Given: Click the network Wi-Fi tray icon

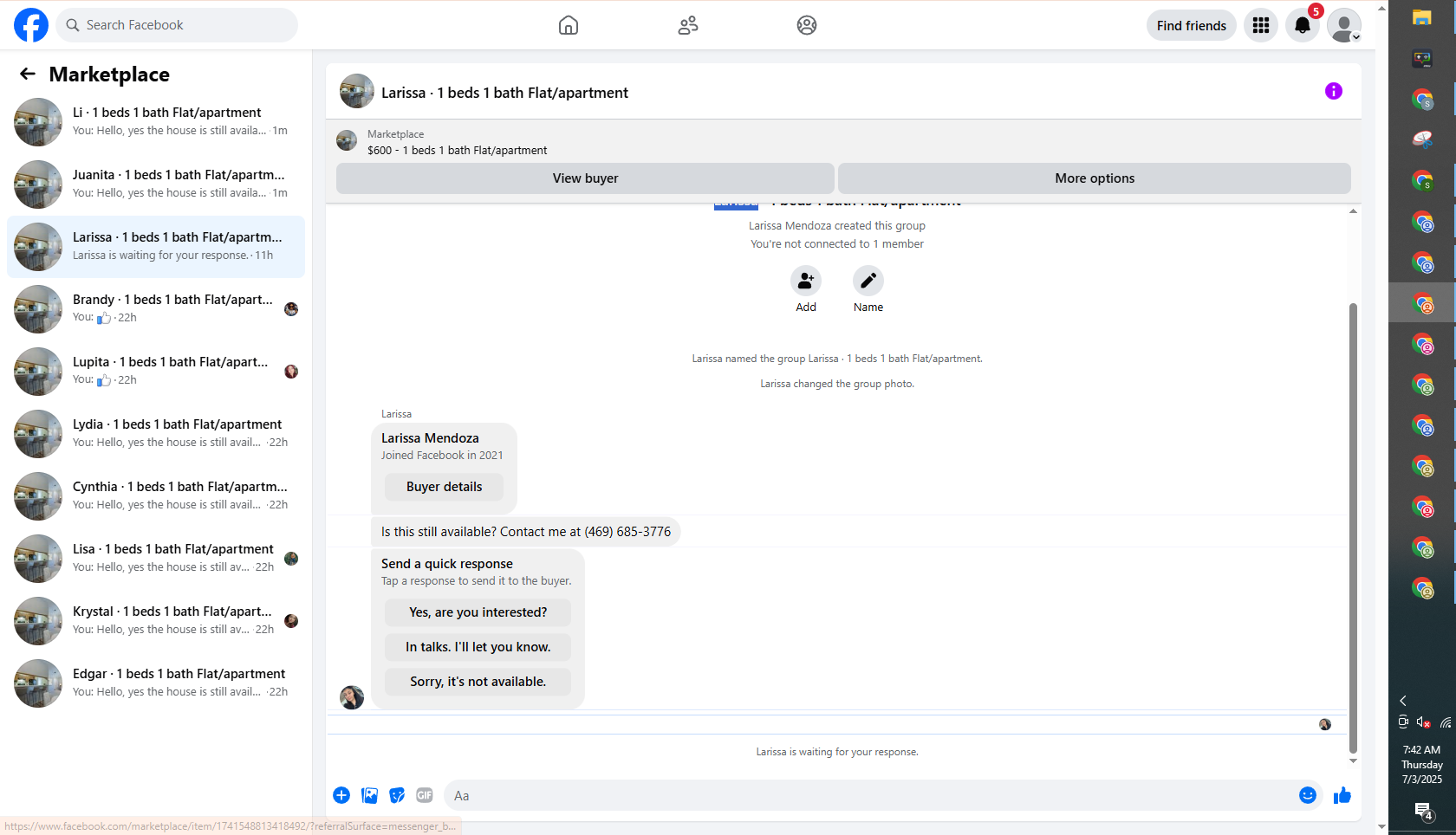Looking at the screenshot, I should [1446, 722].
